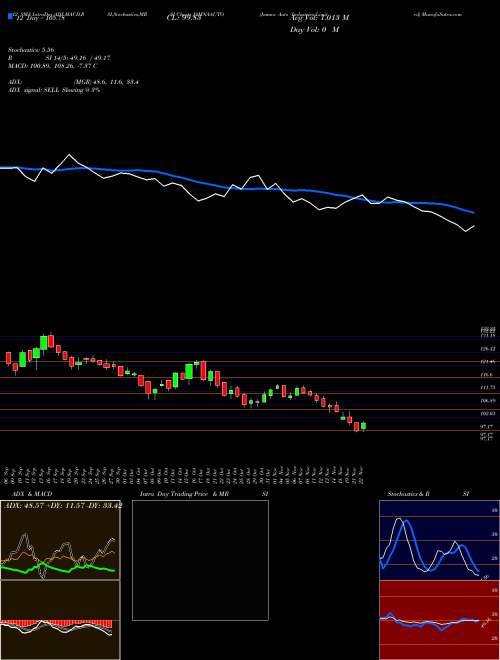This screenshot has height=660, width=500.
Task: Click the large green candle in mid-October
Action: coord(189,371)
